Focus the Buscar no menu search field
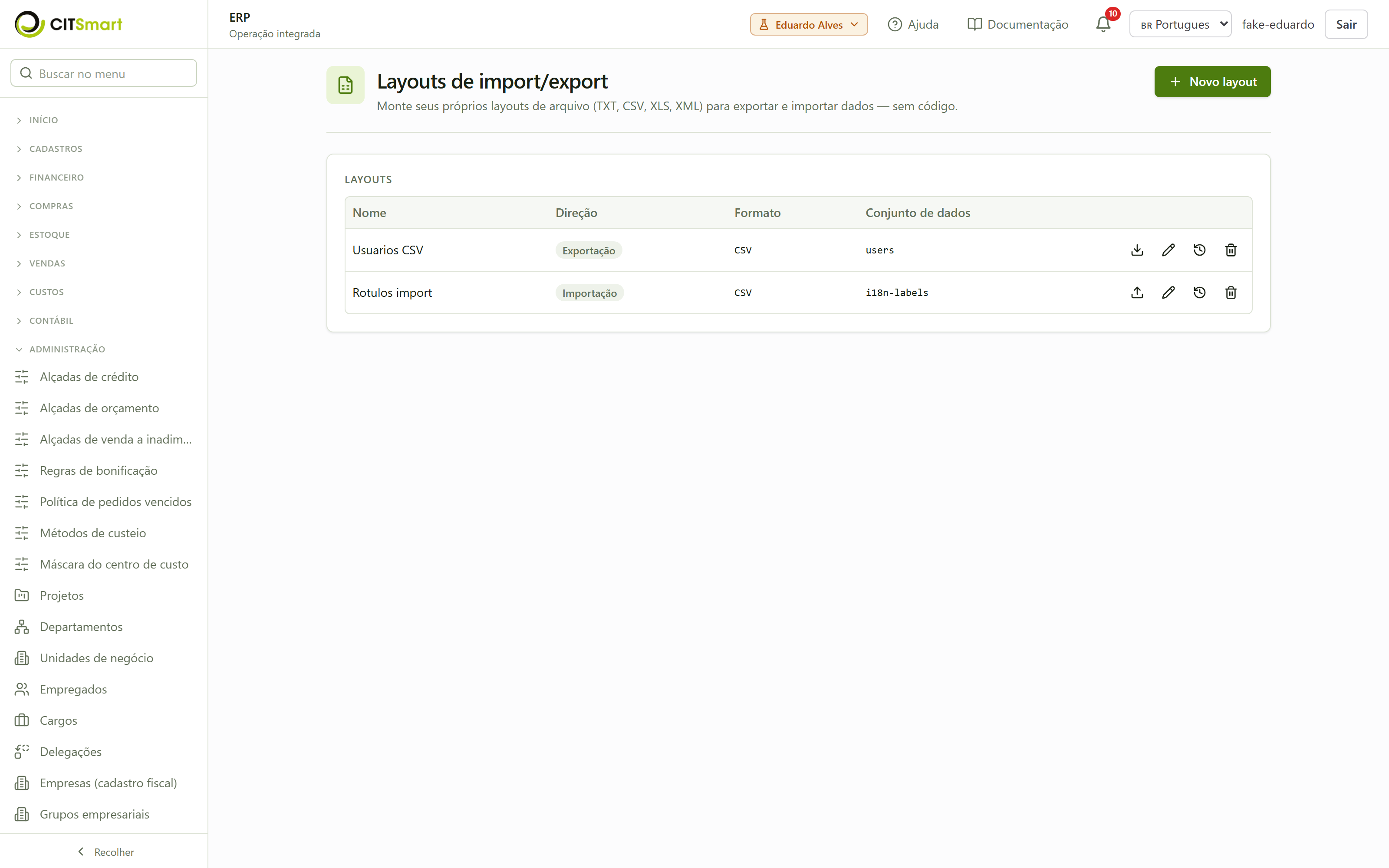Image resolution: width=1389 pixels, height=868 pixels. (104, 73)
